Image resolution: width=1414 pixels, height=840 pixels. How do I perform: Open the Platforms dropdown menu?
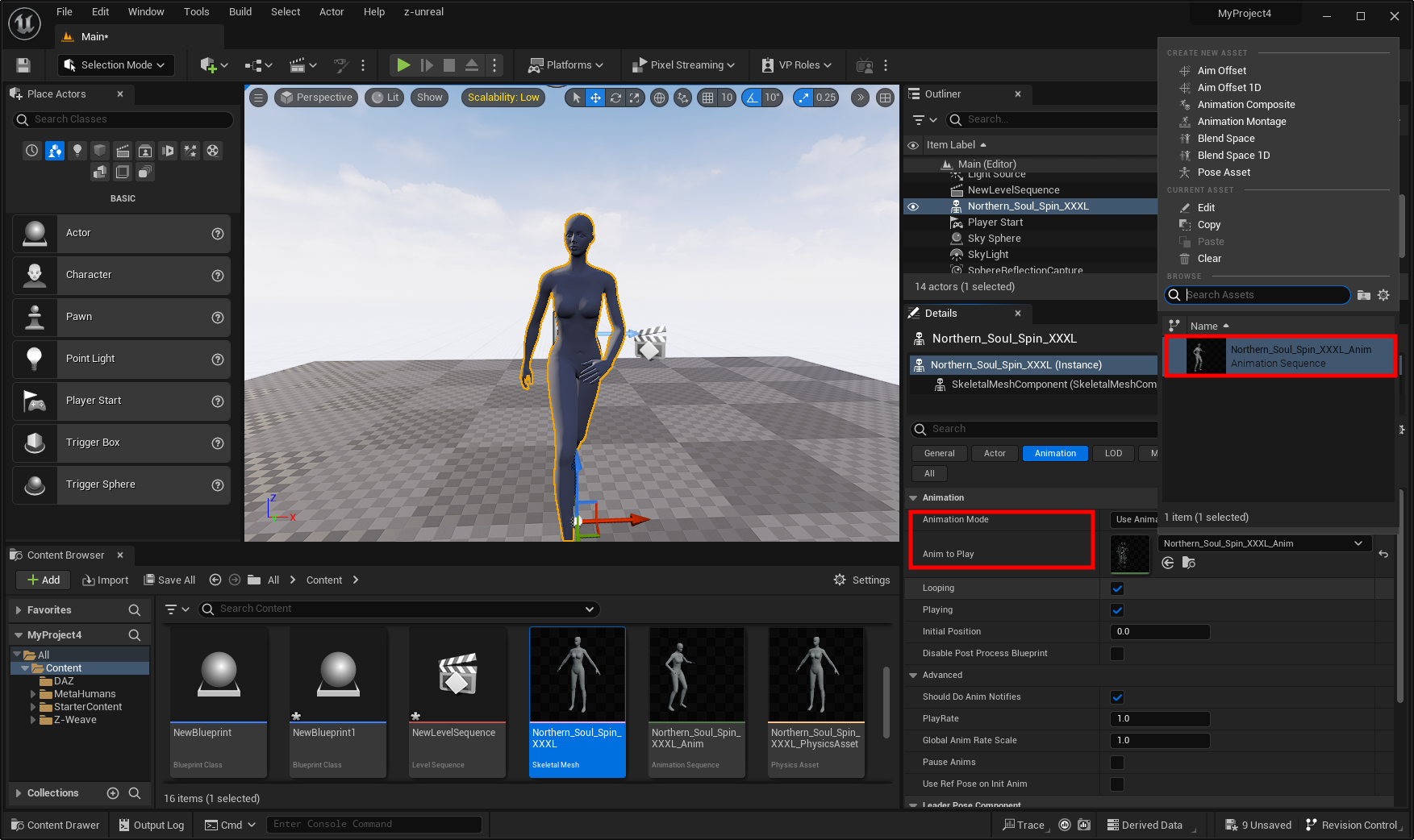(x=565, y=65)
